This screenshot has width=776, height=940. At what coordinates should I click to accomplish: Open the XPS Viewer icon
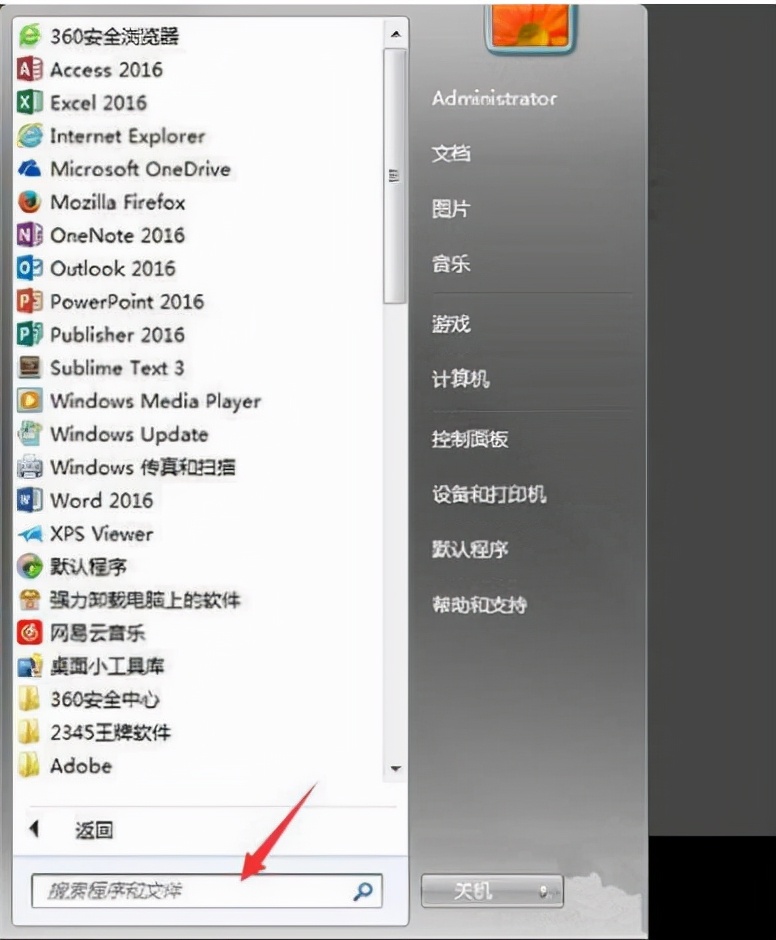pos(29,534)
